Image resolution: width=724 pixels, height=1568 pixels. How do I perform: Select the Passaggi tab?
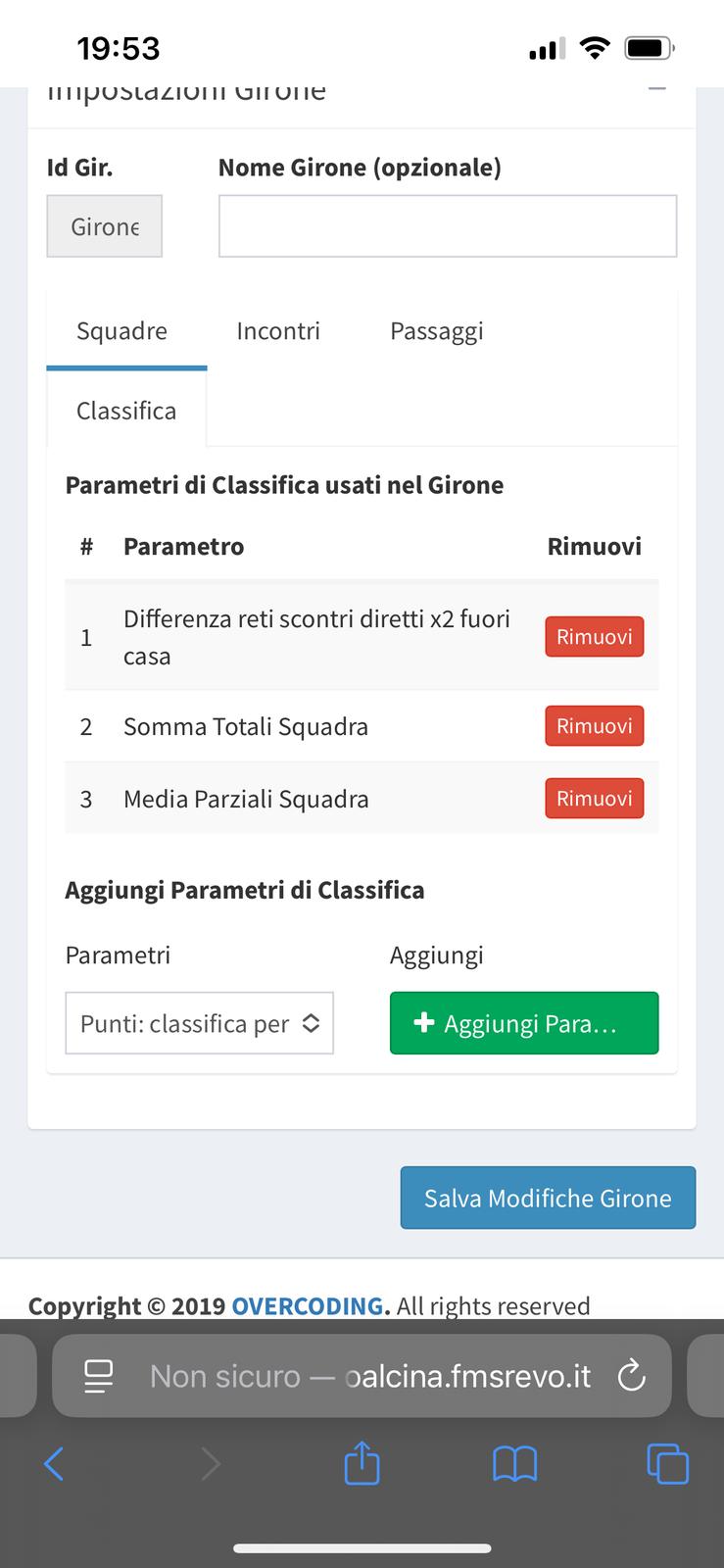[x=436, y=331]
